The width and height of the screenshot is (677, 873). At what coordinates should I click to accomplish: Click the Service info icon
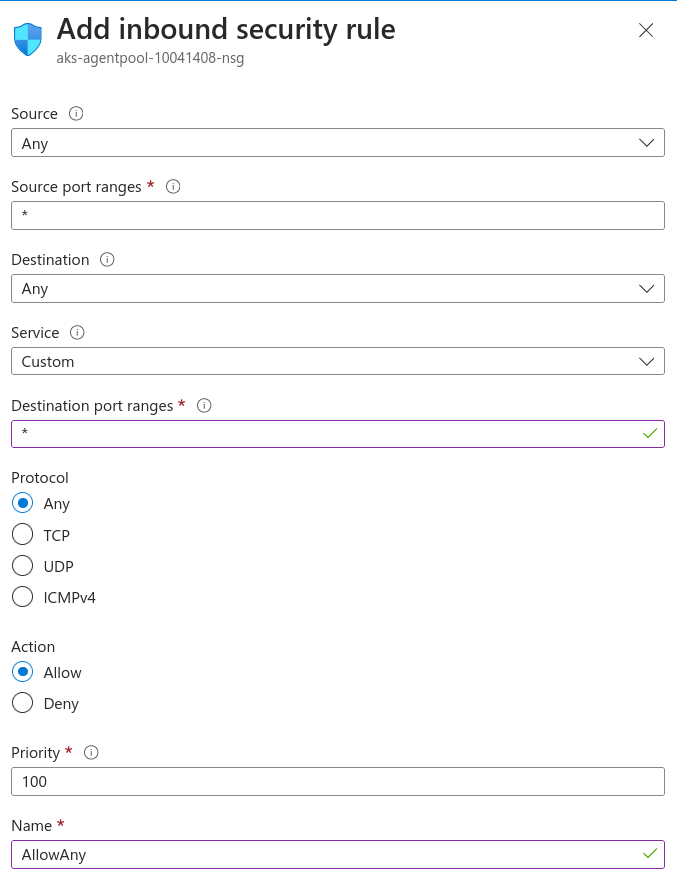tap(77, 333)
